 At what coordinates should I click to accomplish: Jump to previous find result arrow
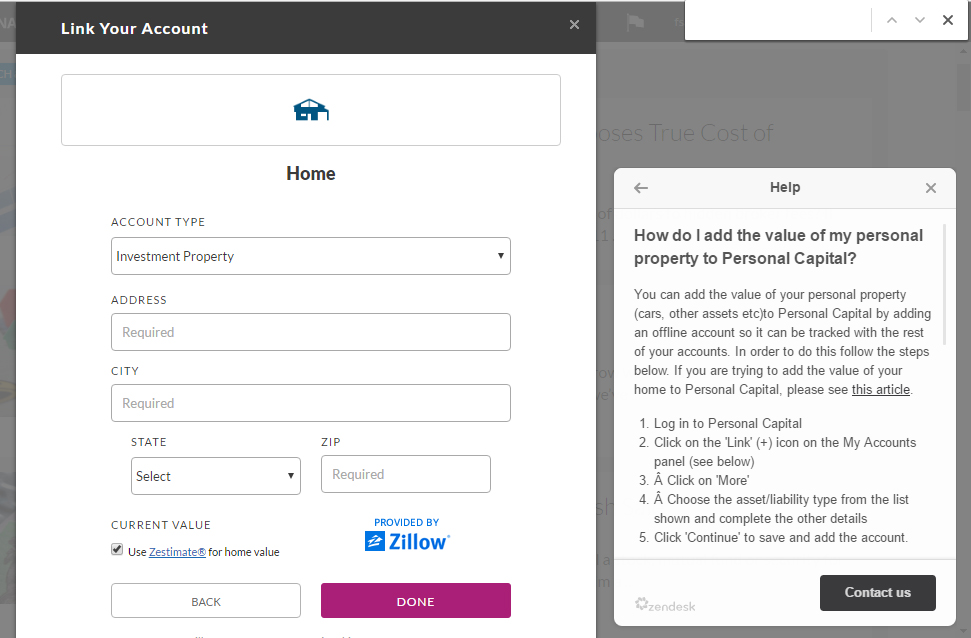click(892, 20)
